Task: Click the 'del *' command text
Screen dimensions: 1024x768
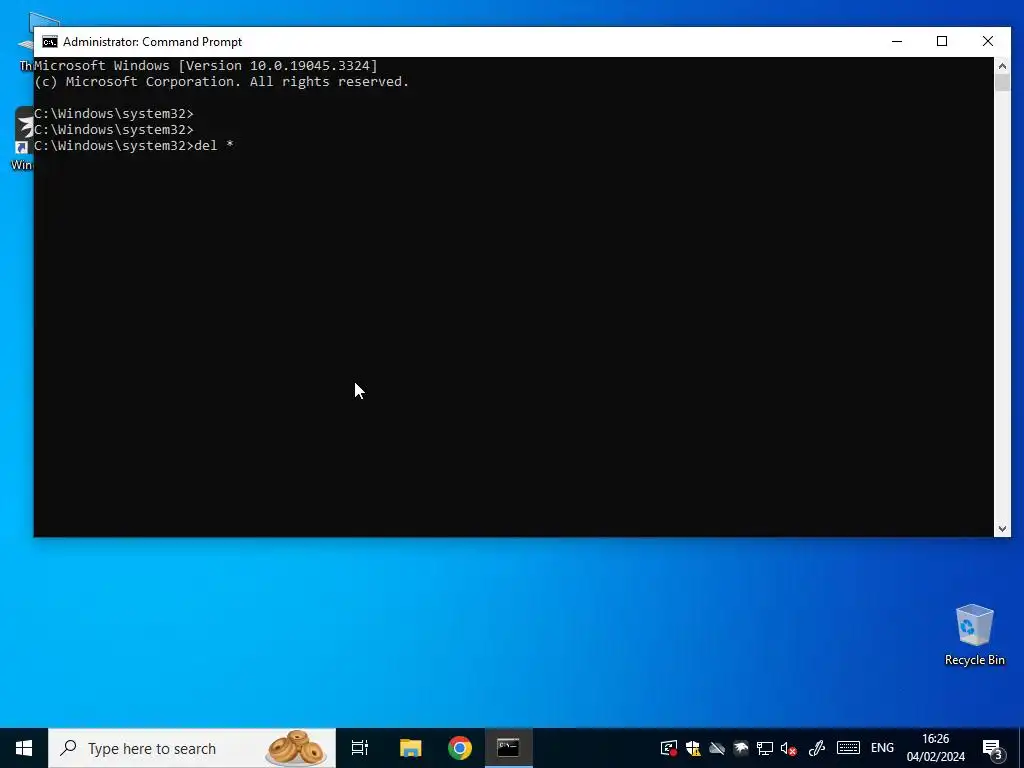Action: 214,146
